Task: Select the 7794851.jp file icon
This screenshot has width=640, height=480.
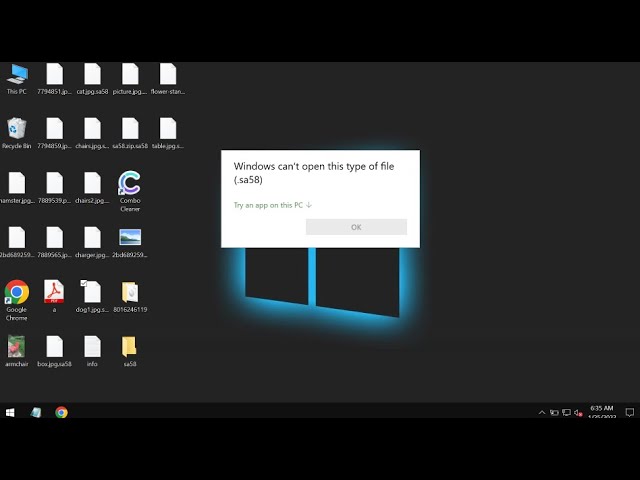Action: tap(54, 74)
